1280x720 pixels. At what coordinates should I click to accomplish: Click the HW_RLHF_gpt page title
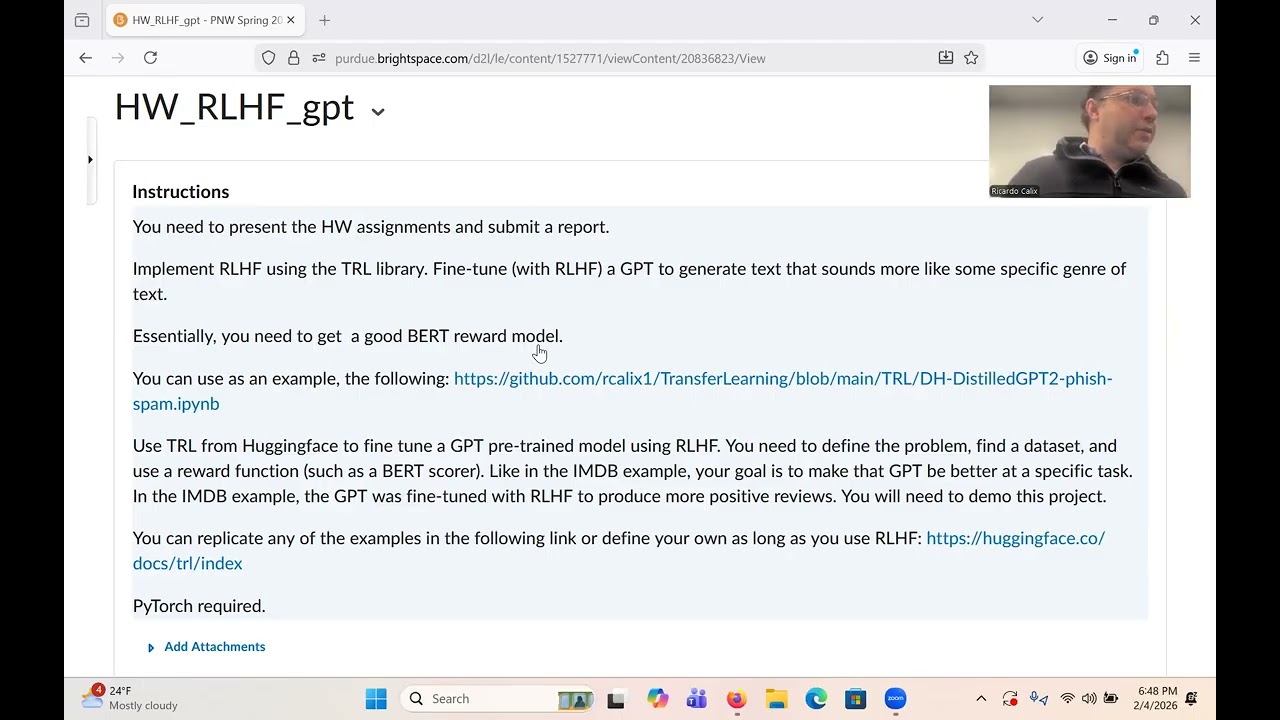(x=234, y=107)
